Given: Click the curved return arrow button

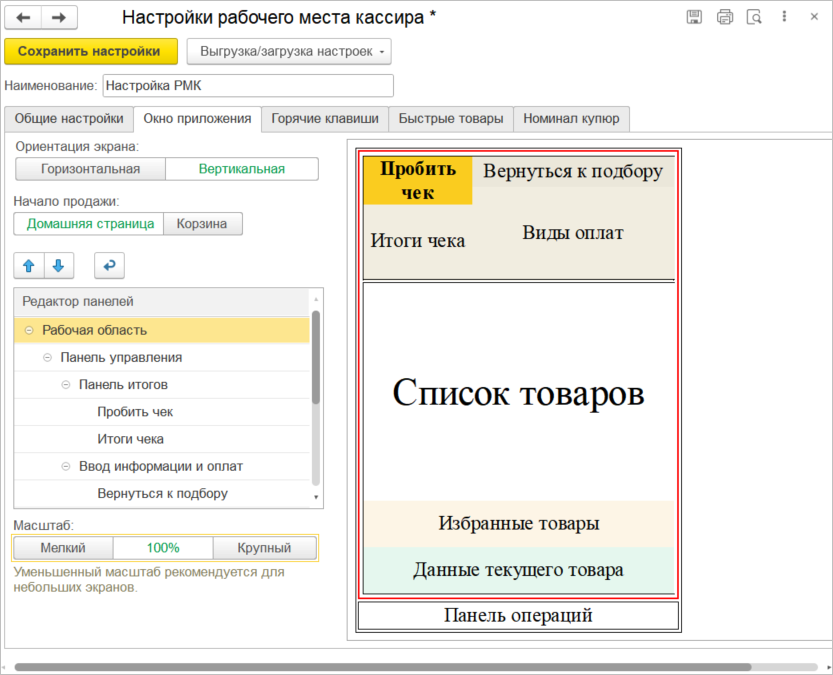Looking at the screenshot, I should tap(109, 266).
